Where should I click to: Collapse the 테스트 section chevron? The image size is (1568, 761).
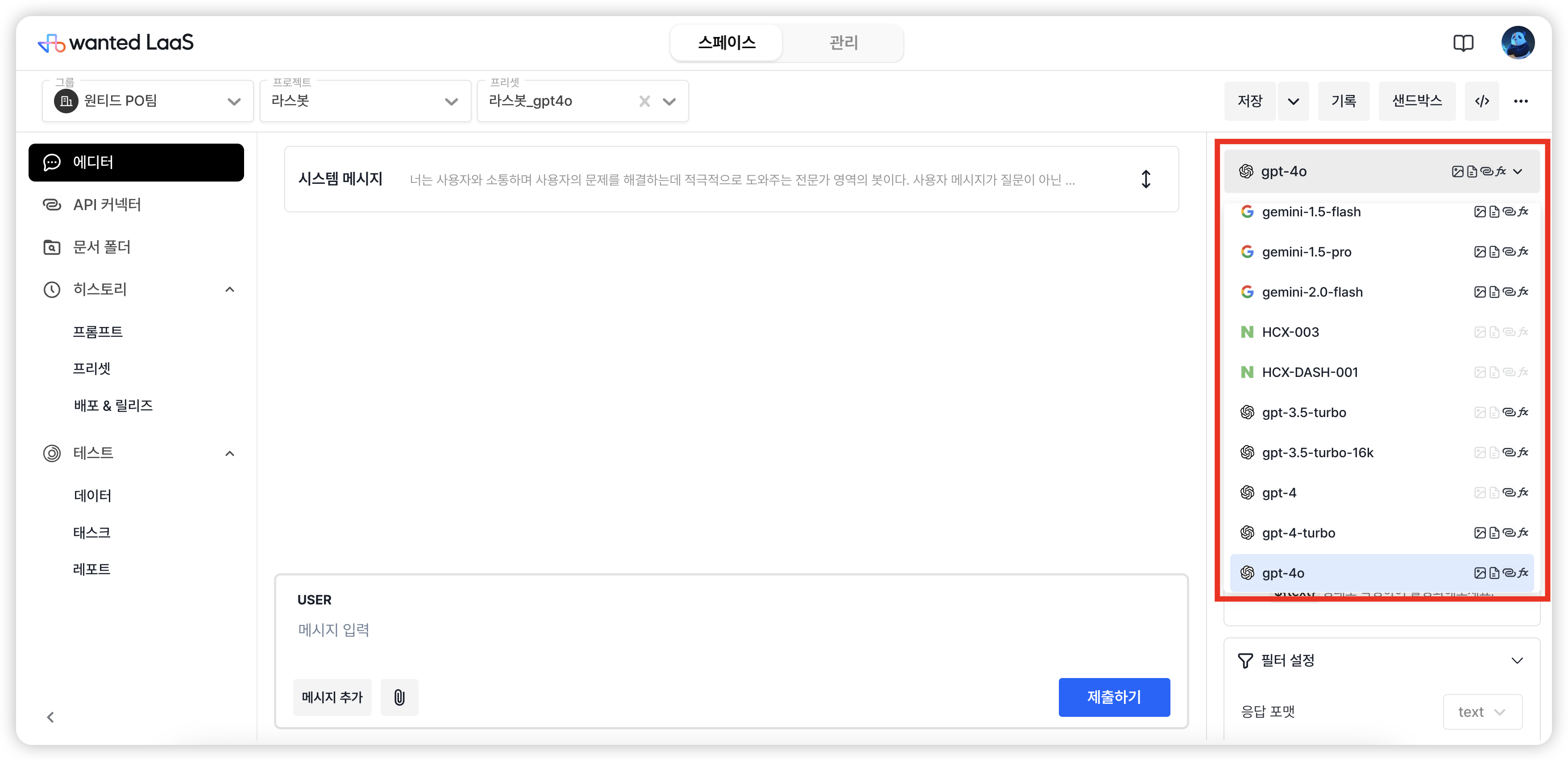point(229,453)
